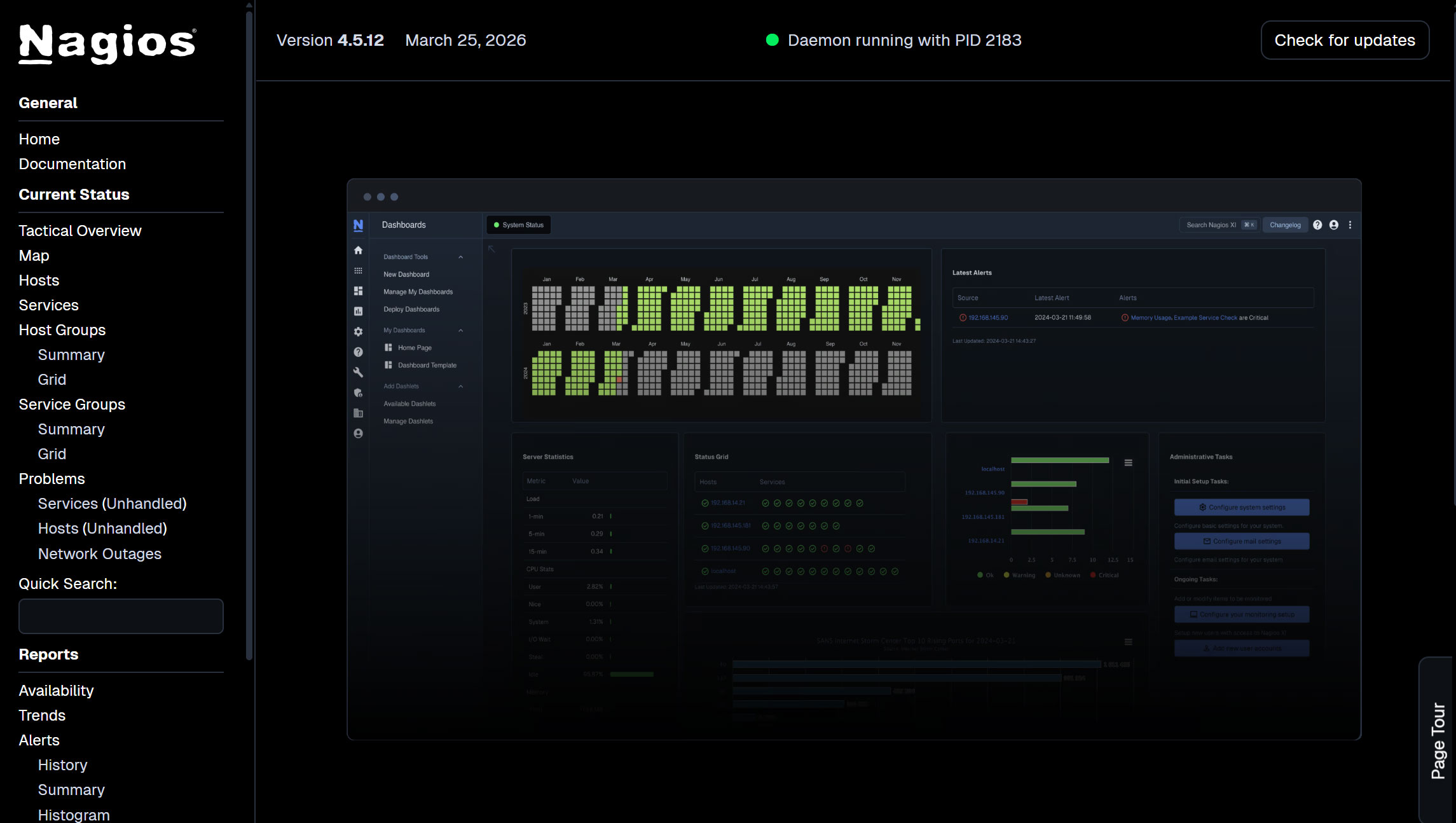Click the Page Tour tab
Viewport: 1456px width, 823px height.
click(x=1438, y=740)
